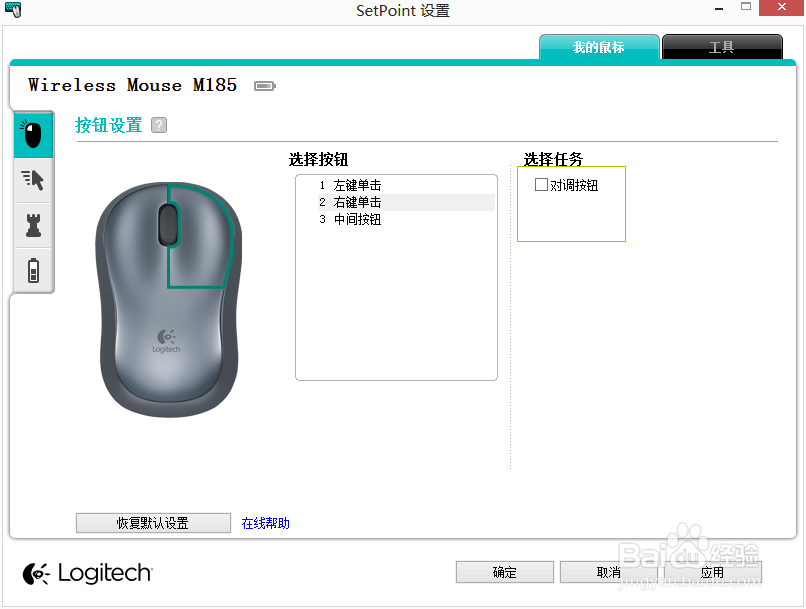806x609 pixels.
Task: Close the SetPoint settings window
Action: point(781,8)
